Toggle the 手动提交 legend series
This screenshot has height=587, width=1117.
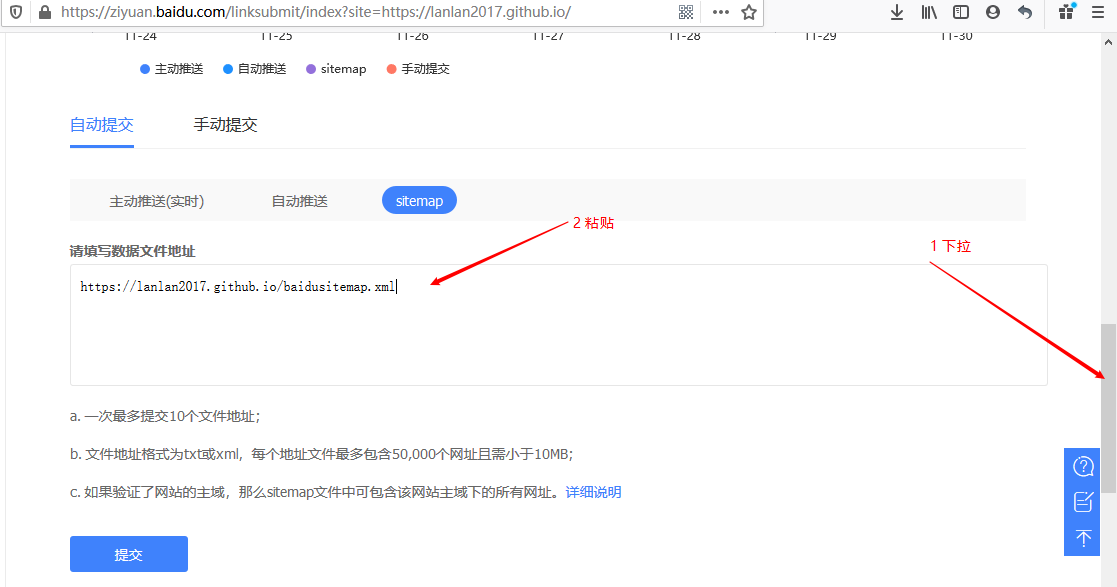tap(418, 69)
